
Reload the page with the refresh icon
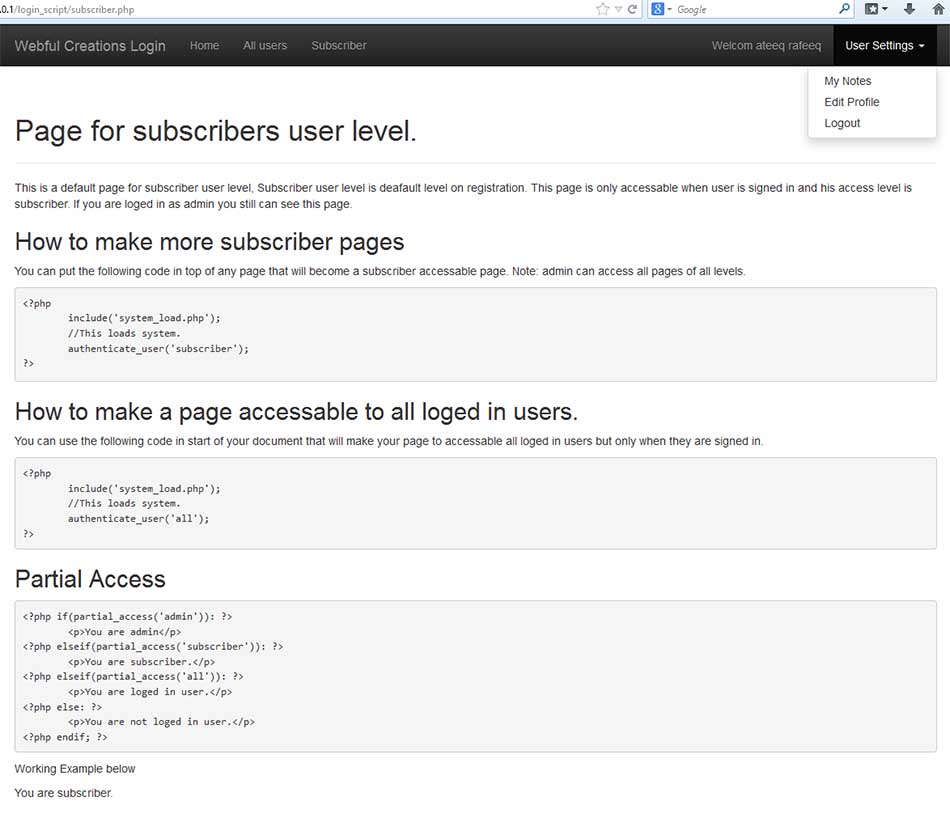point(632,9)
